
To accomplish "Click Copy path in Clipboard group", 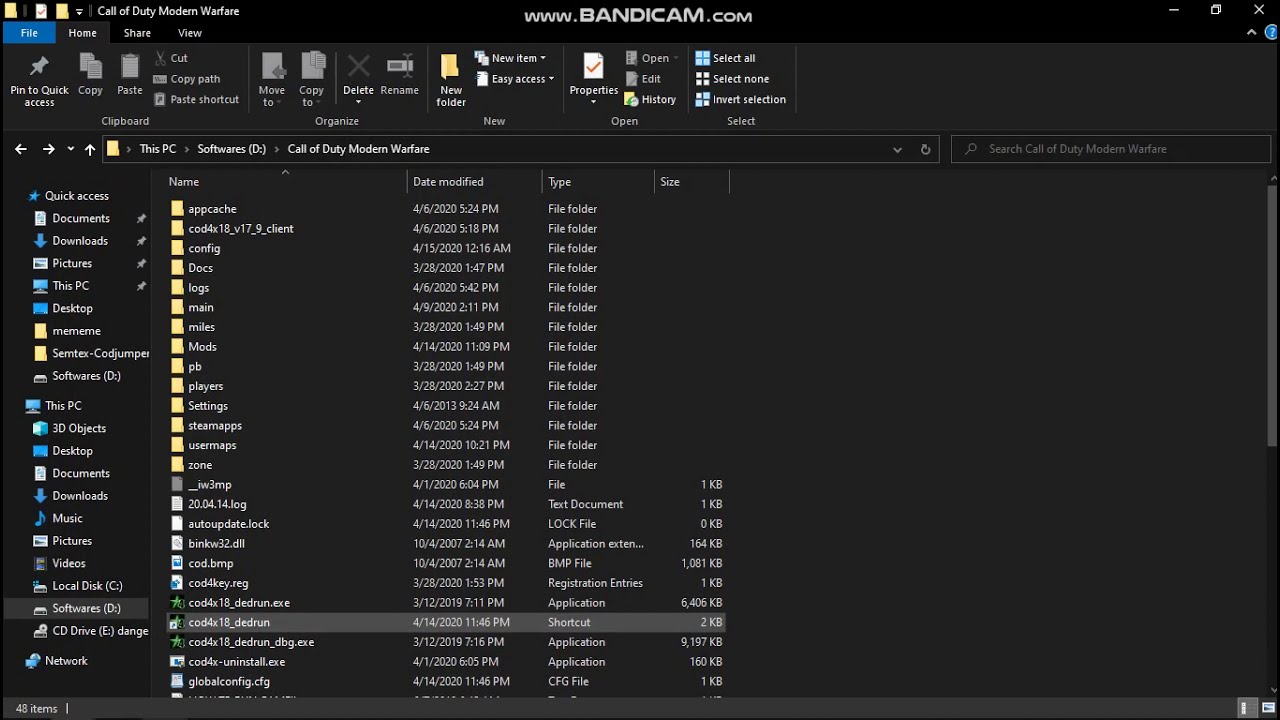I will point(187,79).
